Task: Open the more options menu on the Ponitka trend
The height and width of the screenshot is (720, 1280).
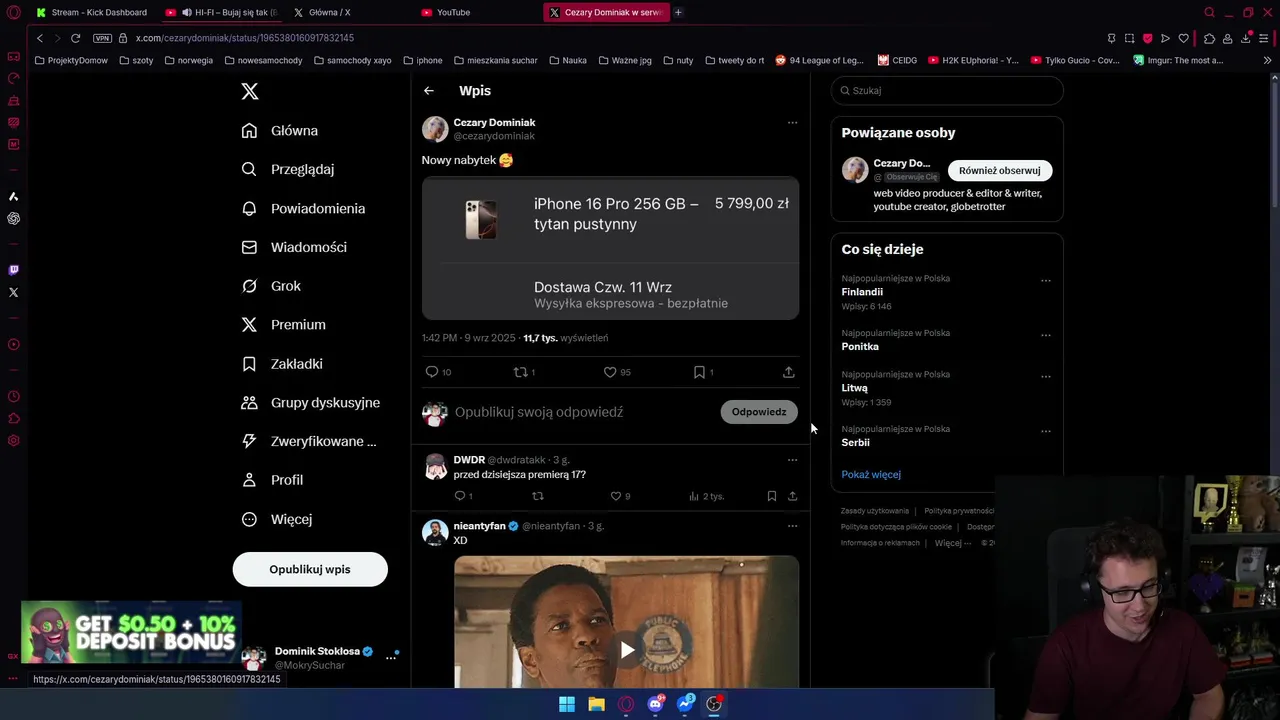Action: point(1046,335)
